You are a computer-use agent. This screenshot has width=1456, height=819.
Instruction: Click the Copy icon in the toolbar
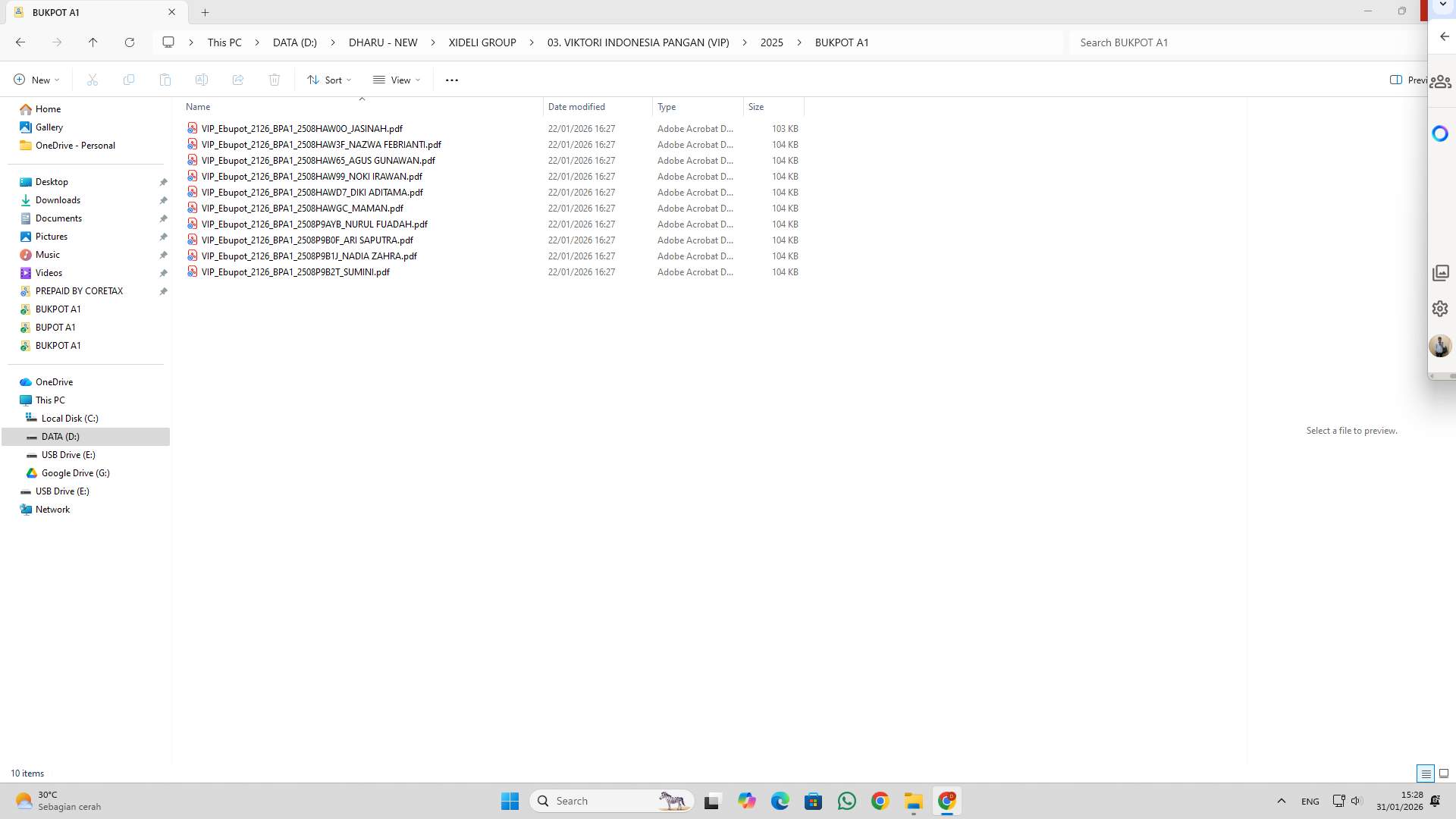click(x=129, y=80)
